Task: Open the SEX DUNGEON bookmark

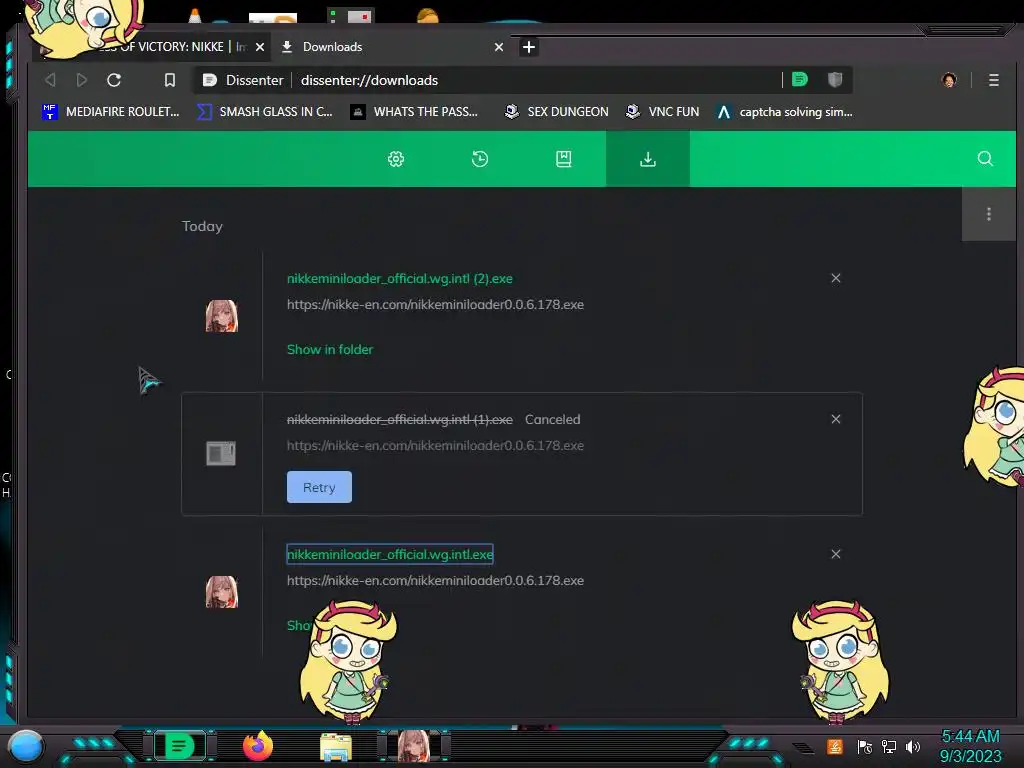Action: tap(556, 112)
